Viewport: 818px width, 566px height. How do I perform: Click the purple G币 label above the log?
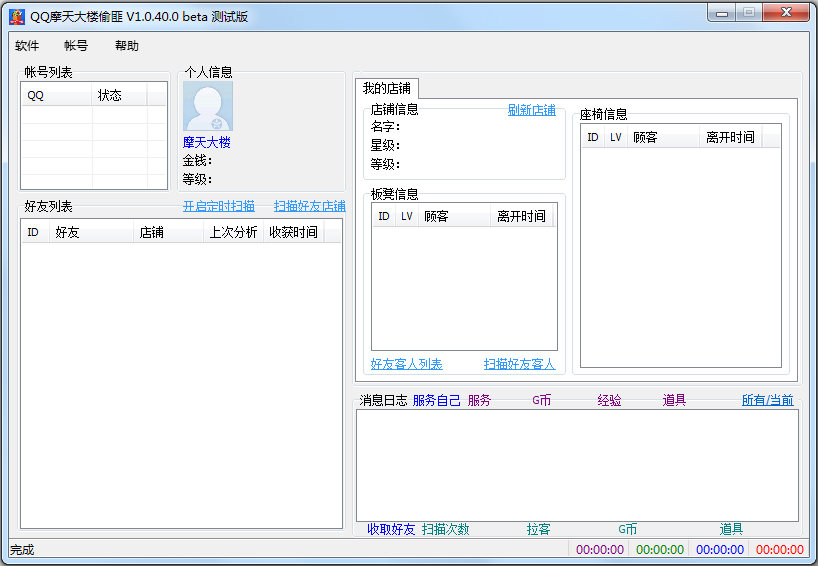pos(542,400)
